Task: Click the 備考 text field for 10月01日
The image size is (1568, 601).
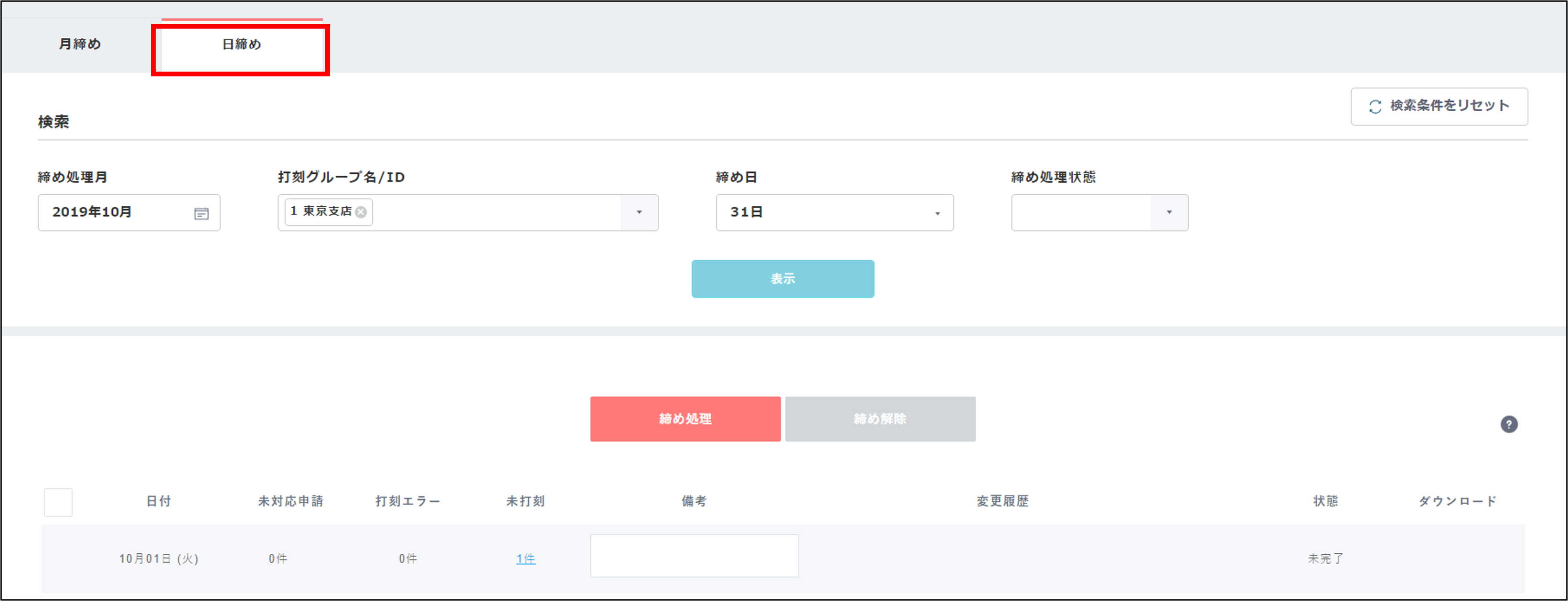Action: (694, 555)
